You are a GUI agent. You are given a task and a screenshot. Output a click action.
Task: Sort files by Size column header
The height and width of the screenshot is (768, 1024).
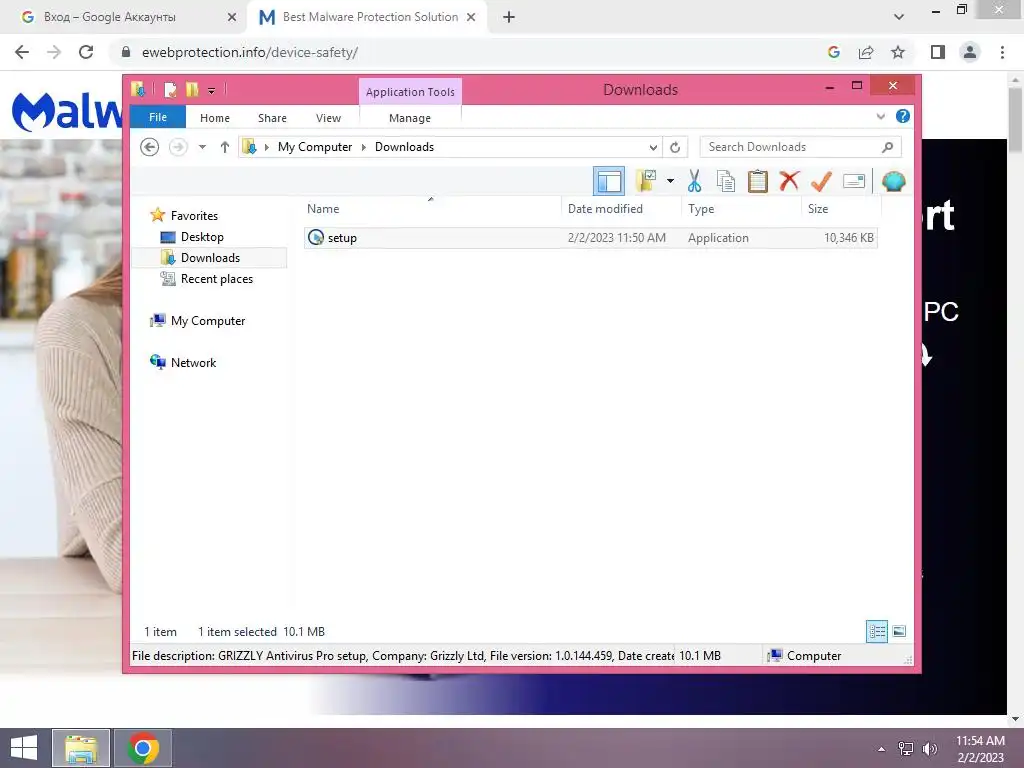coord(818,209)
